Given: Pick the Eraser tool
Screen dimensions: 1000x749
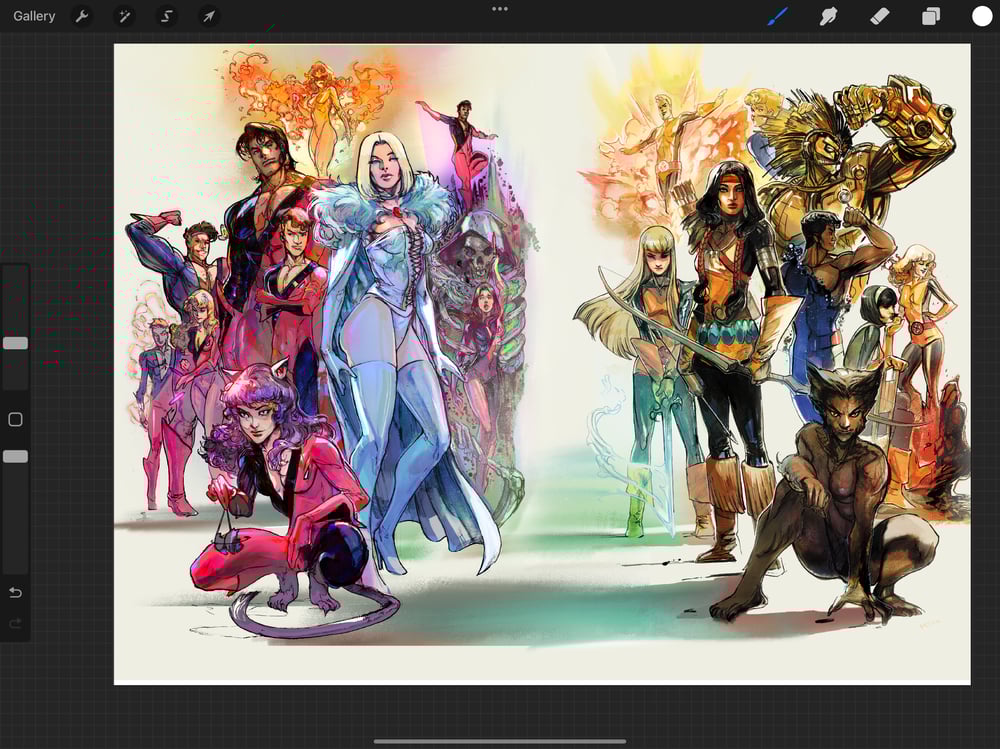Looking at the screenshot, I should (878, 16).
